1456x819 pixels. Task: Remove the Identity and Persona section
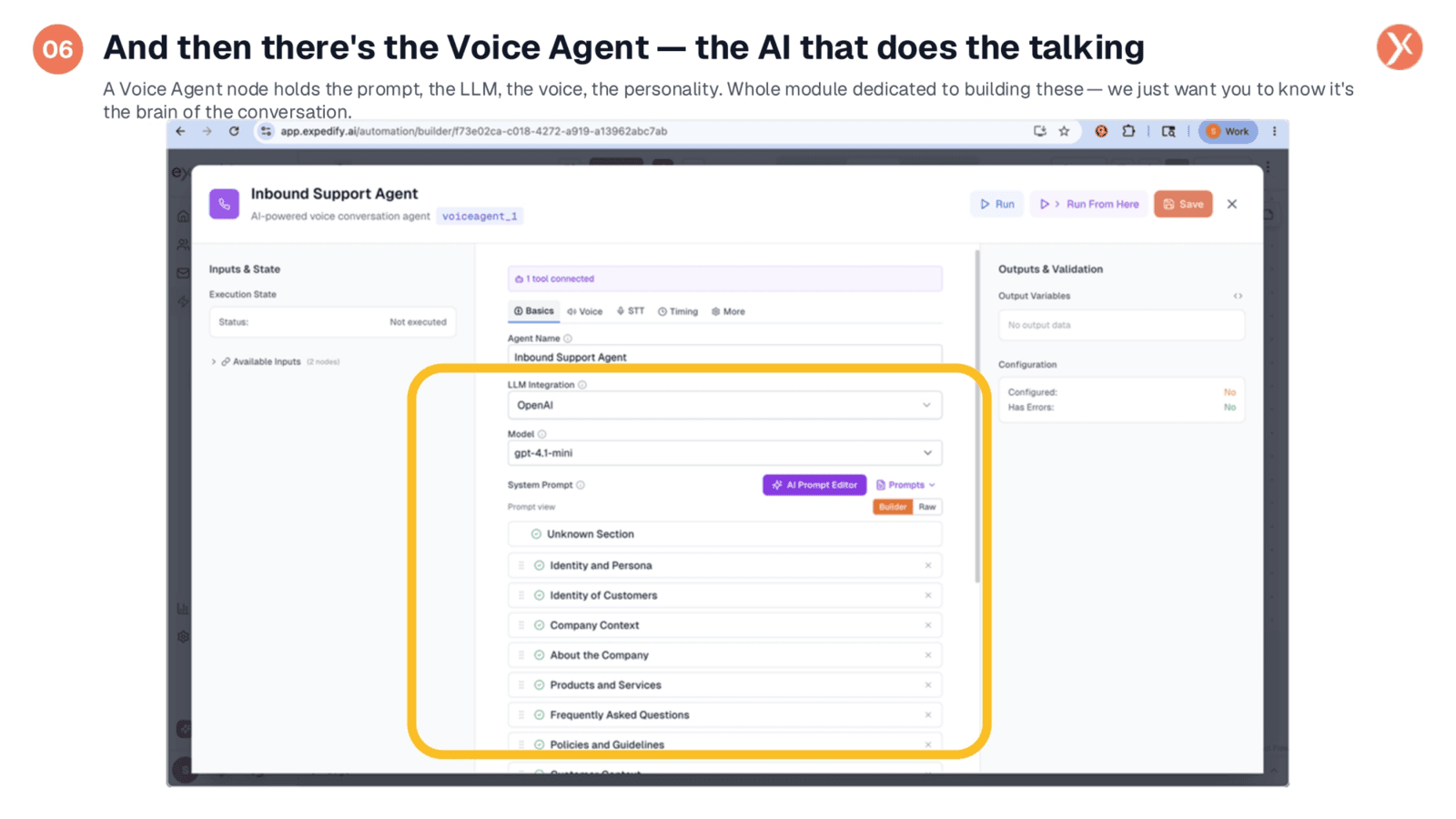pos(928,565)
